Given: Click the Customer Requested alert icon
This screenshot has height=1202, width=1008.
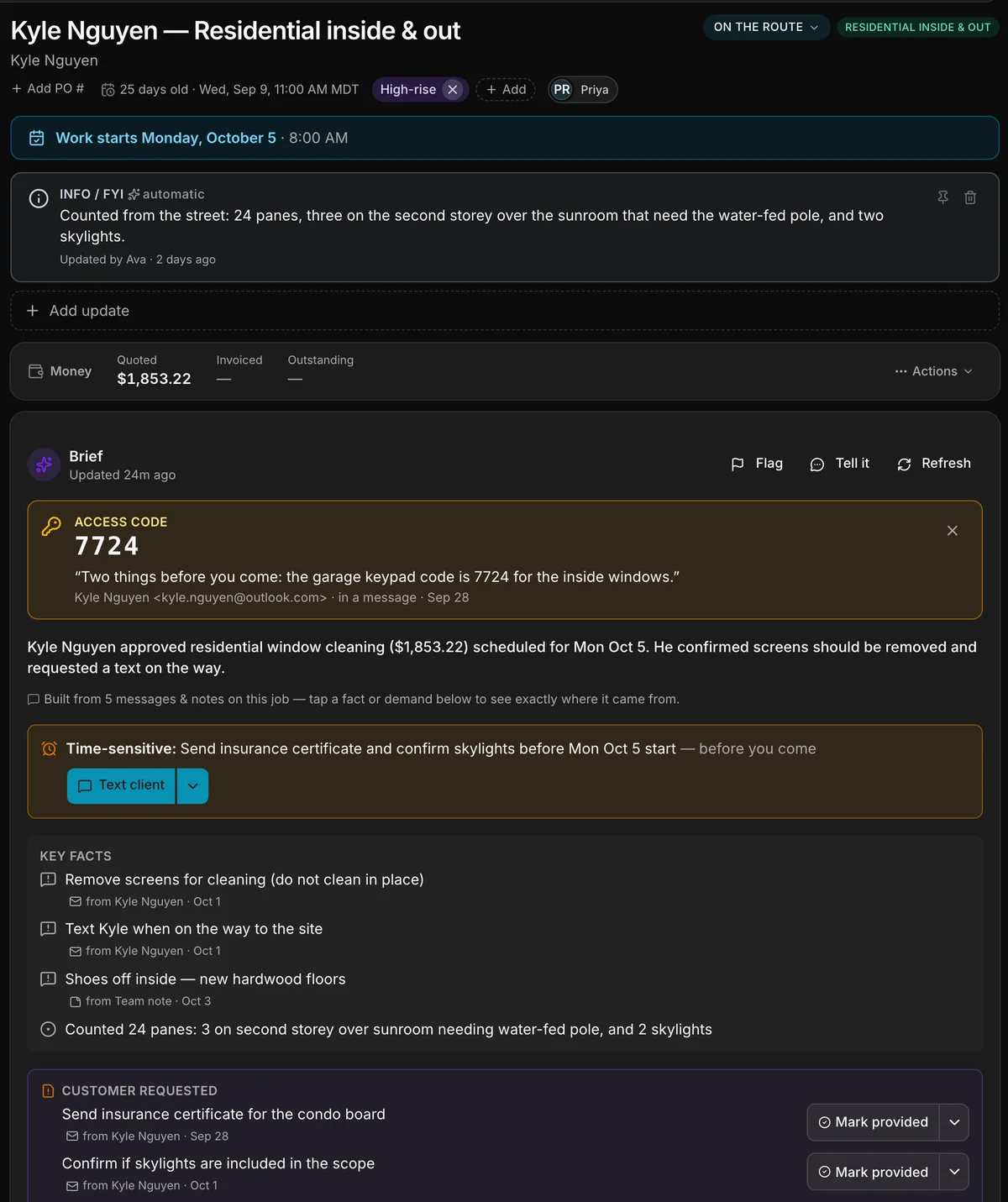Looking at the screenshot, I should click(x=48, y=1091).
